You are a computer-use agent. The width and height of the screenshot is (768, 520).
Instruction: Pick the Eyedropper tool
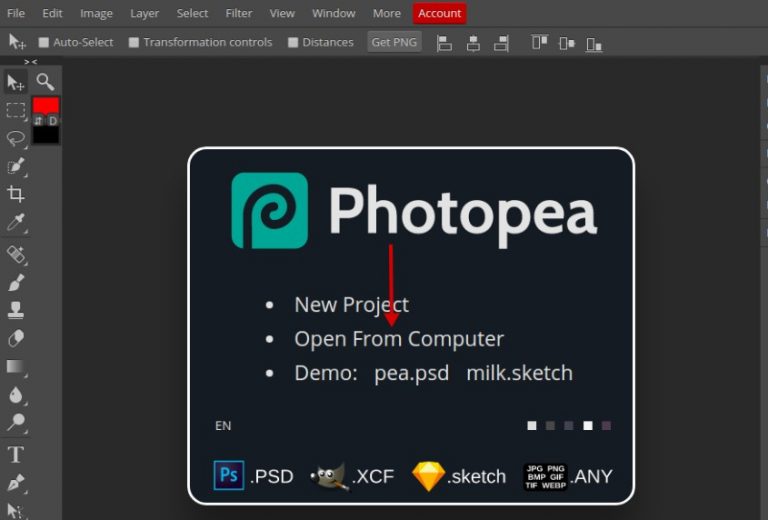coord(16,222)
